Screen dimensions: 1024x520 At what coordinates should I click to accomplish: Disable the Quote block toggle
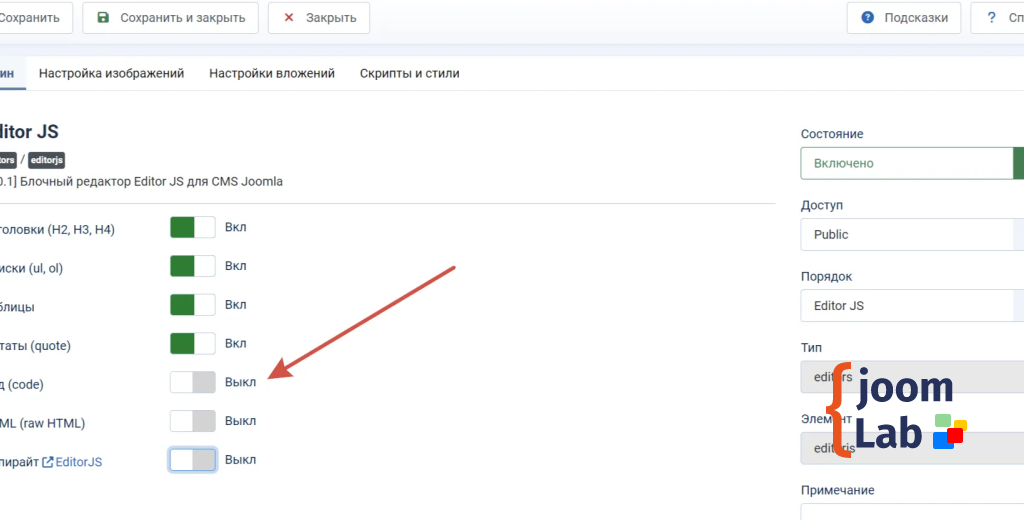[x=192, y=343]
